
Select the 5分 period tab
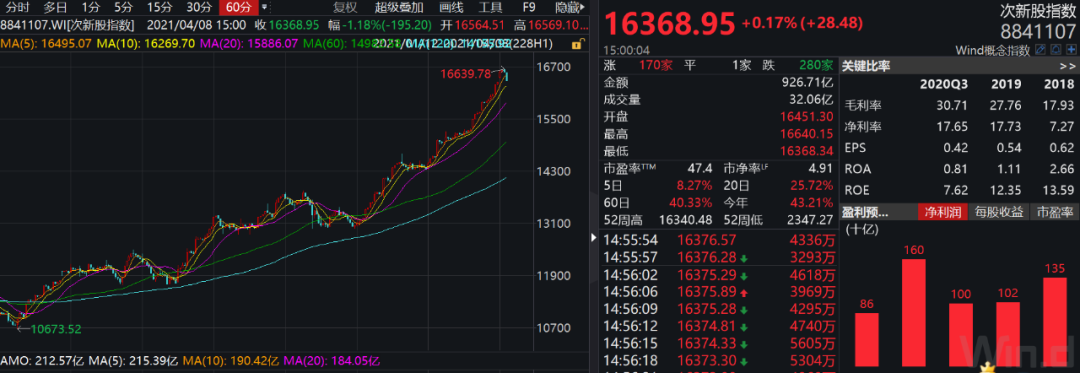coord(124,8)
